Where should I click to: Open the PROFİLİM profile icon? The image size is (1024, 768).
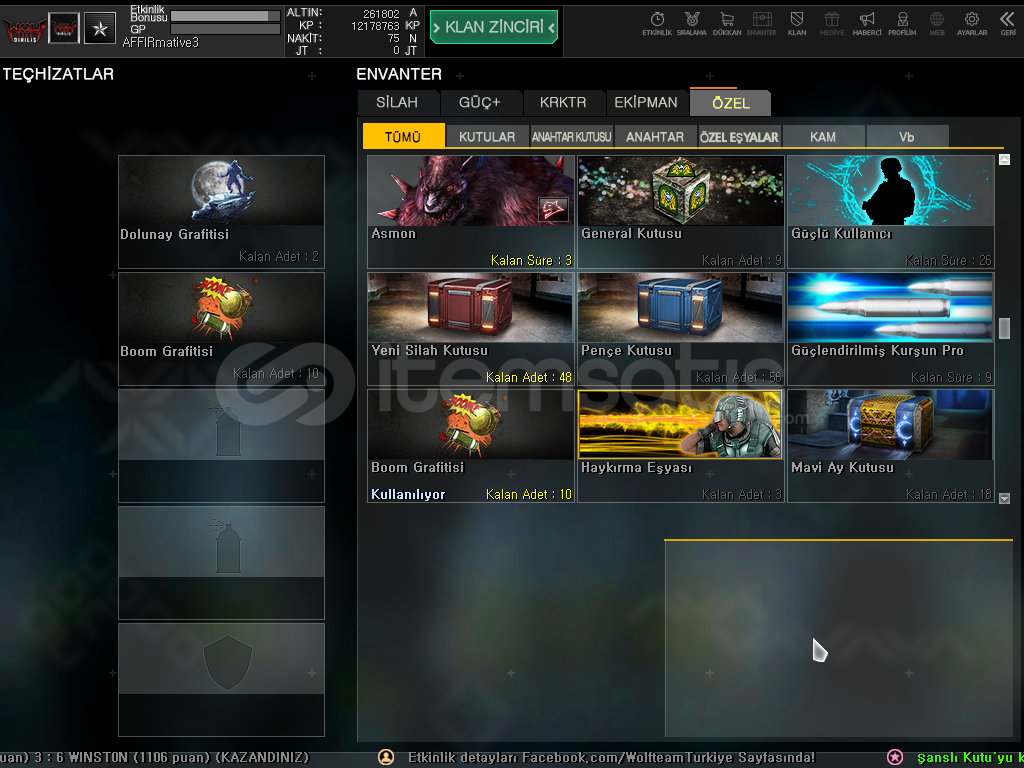(x=902, y=24)
